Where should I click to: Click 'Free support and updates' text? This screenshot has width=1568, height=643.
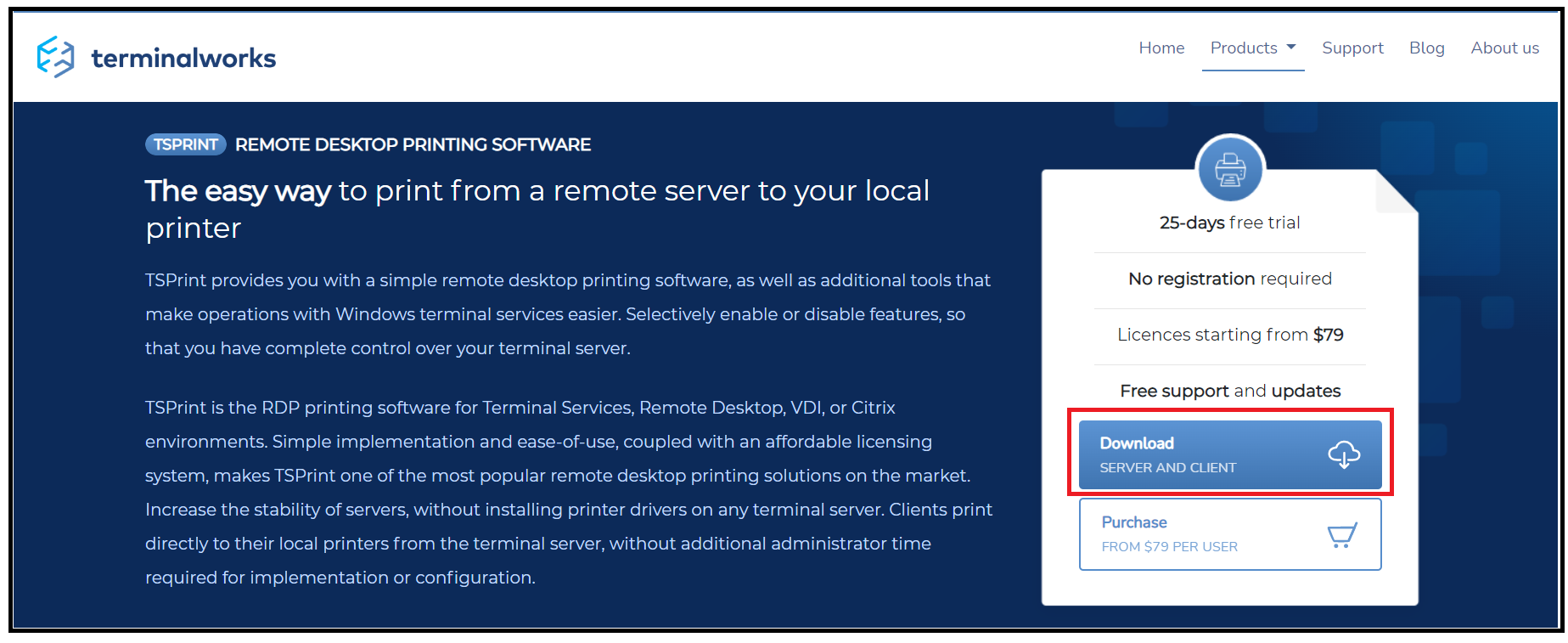1230,391
